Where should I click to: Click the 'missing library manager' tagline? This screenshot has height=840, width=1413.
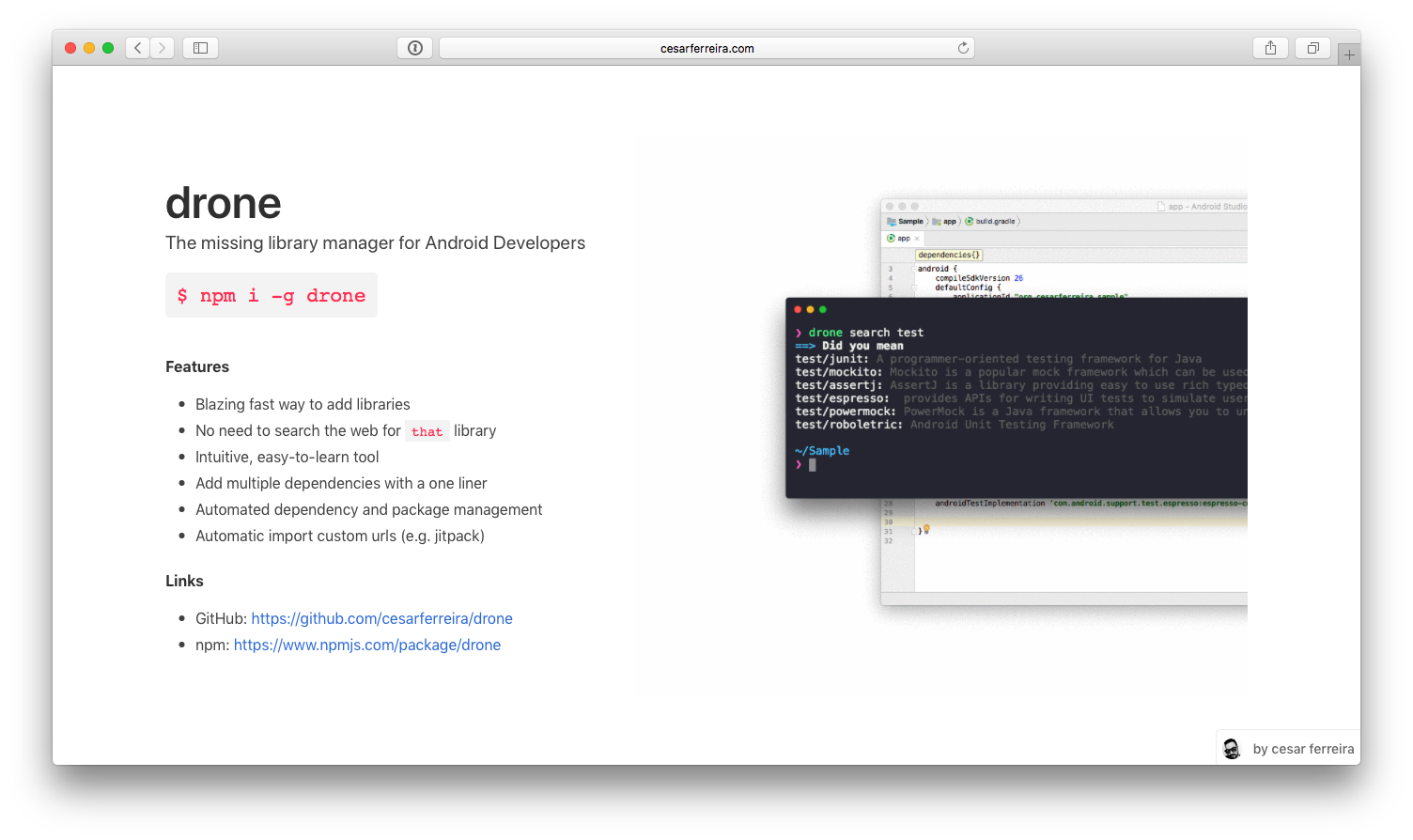tap(375, 242)
